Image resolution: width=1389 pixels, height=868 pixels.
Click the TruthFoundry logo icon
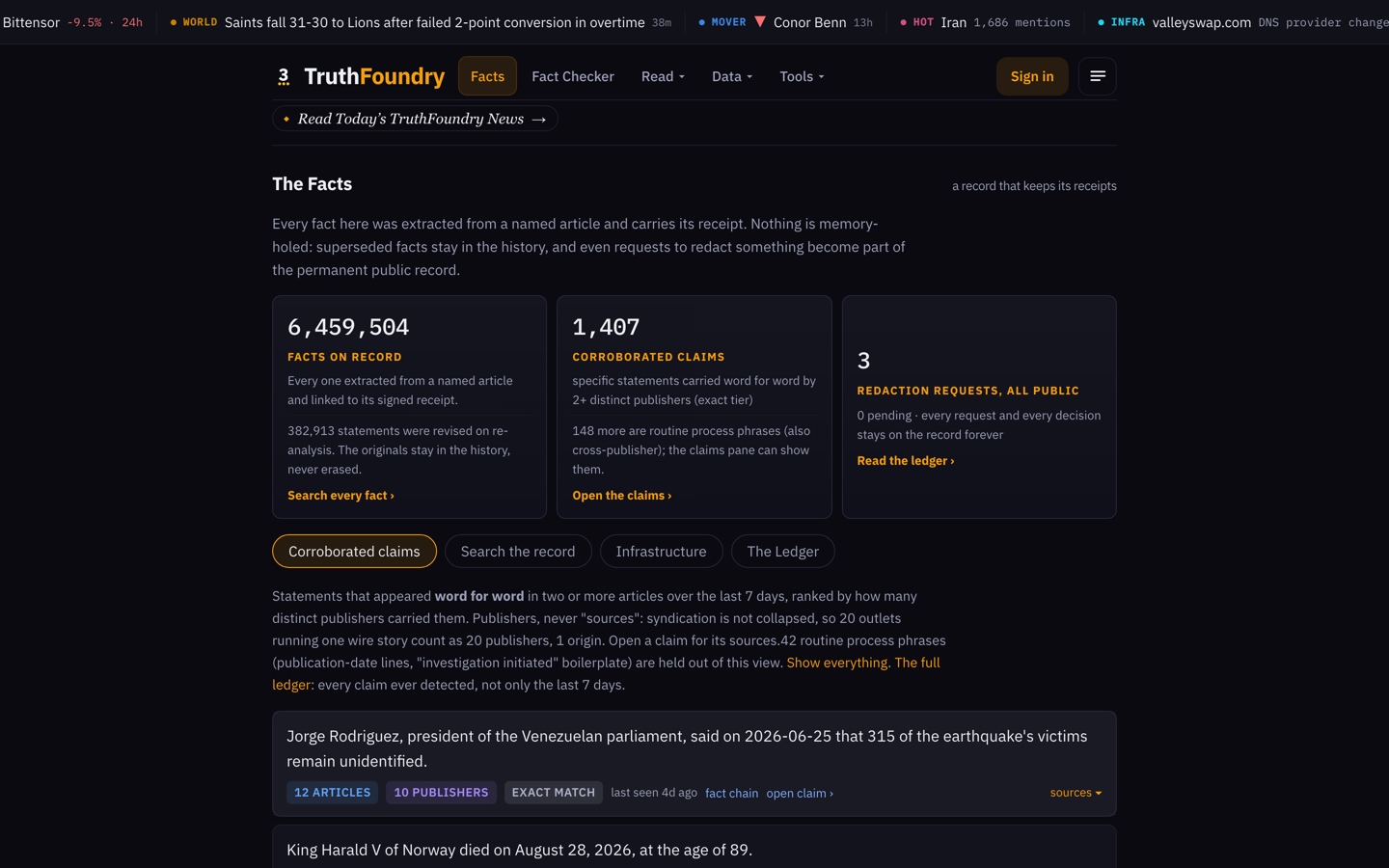[284, 76]
